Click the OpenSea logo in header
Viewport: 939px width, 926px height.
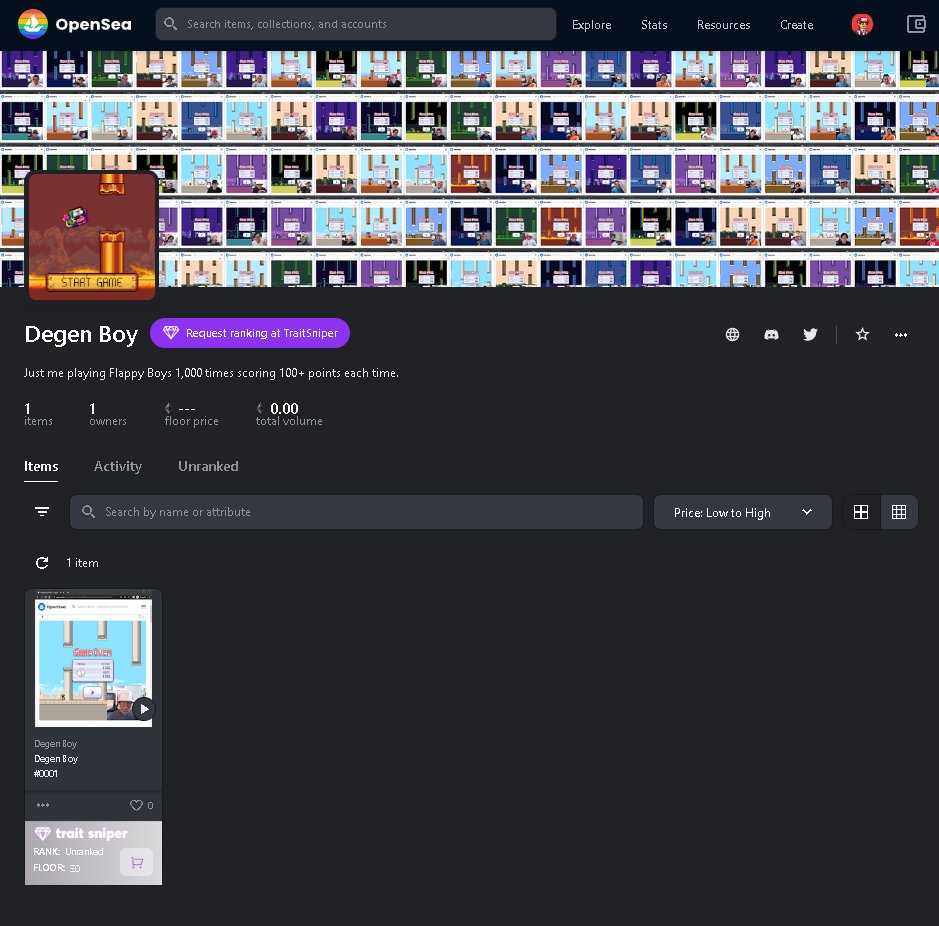74,25
